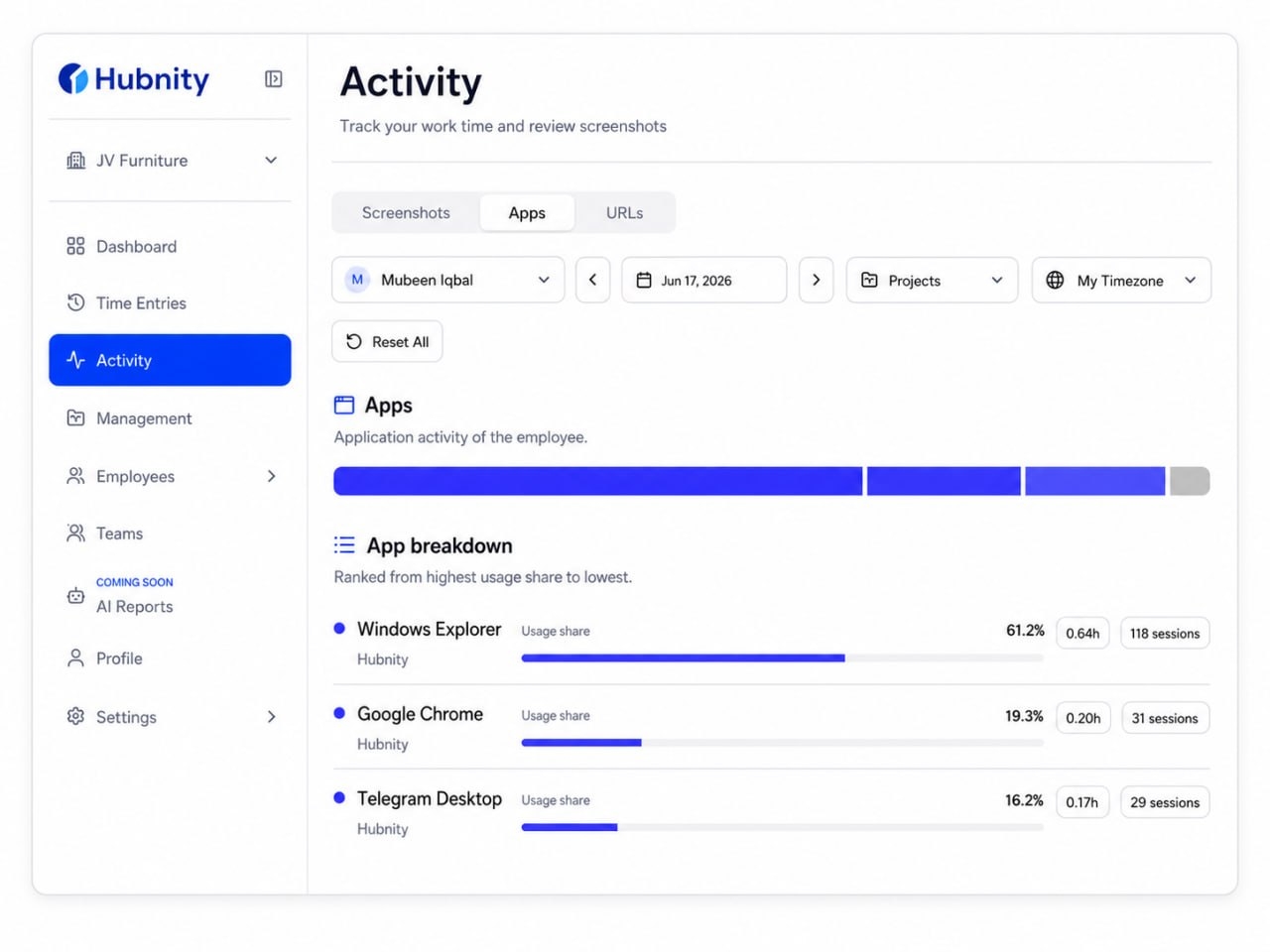This screenshot has width=1270, height=952.
Task: Click the Projects folder icon
Action: click(x=869, y=281)
